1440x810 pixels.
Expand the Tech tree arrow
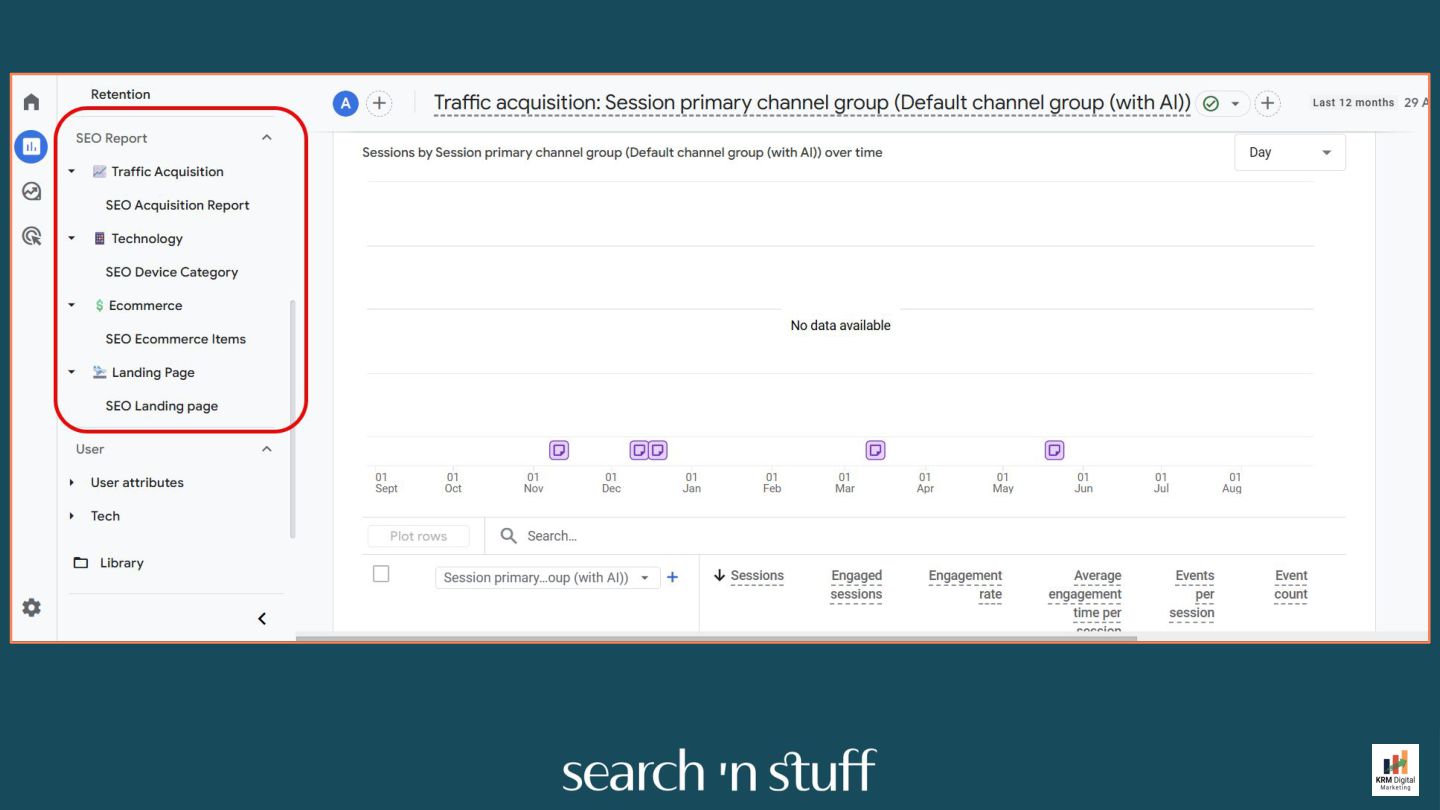click(71, 516)
